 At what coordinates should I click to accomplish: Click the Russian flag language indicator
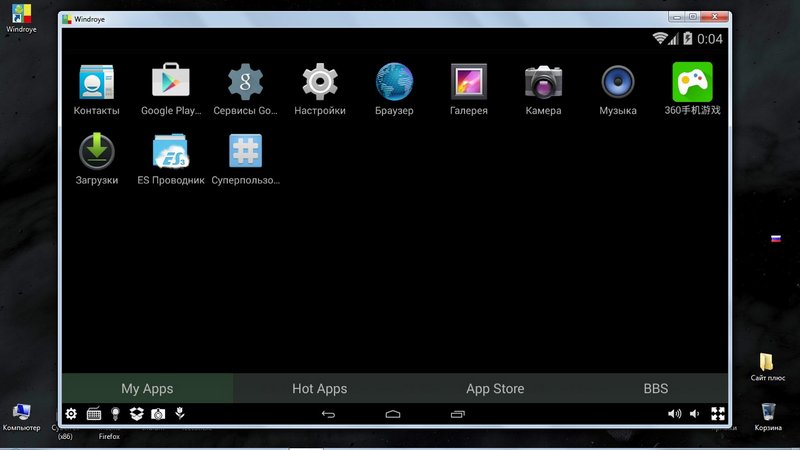click(x=776, y=239)
